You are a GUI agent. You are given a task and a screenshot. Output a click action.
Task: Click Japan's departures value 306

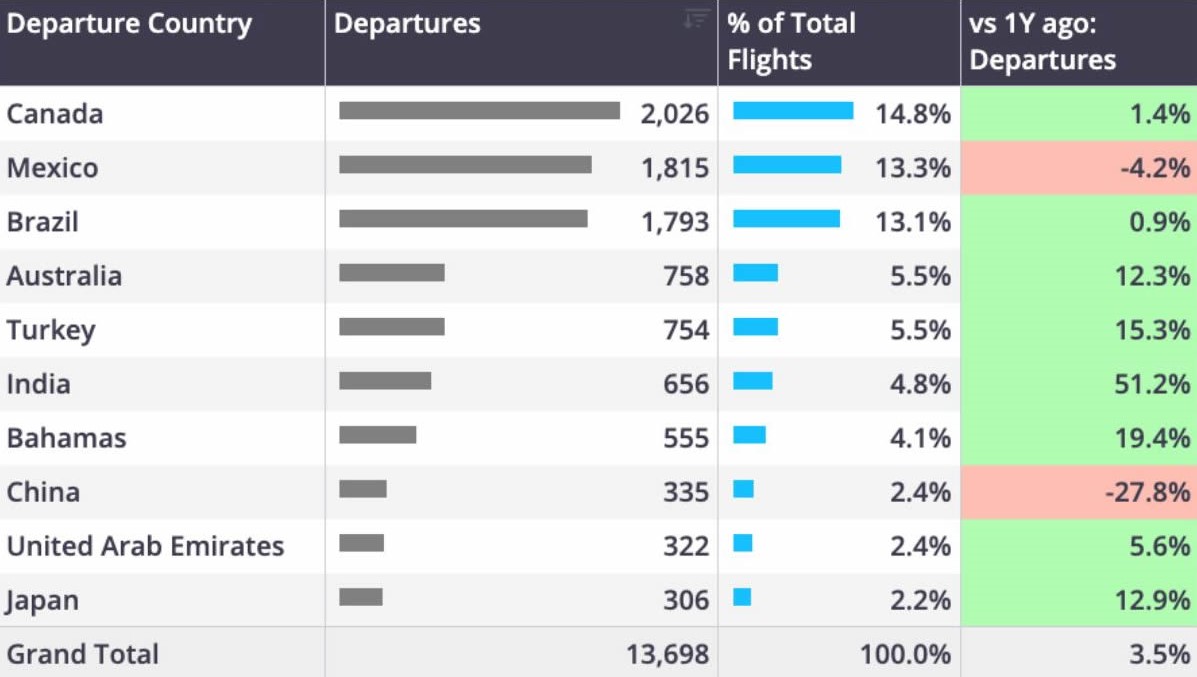[x=686, y=601]
